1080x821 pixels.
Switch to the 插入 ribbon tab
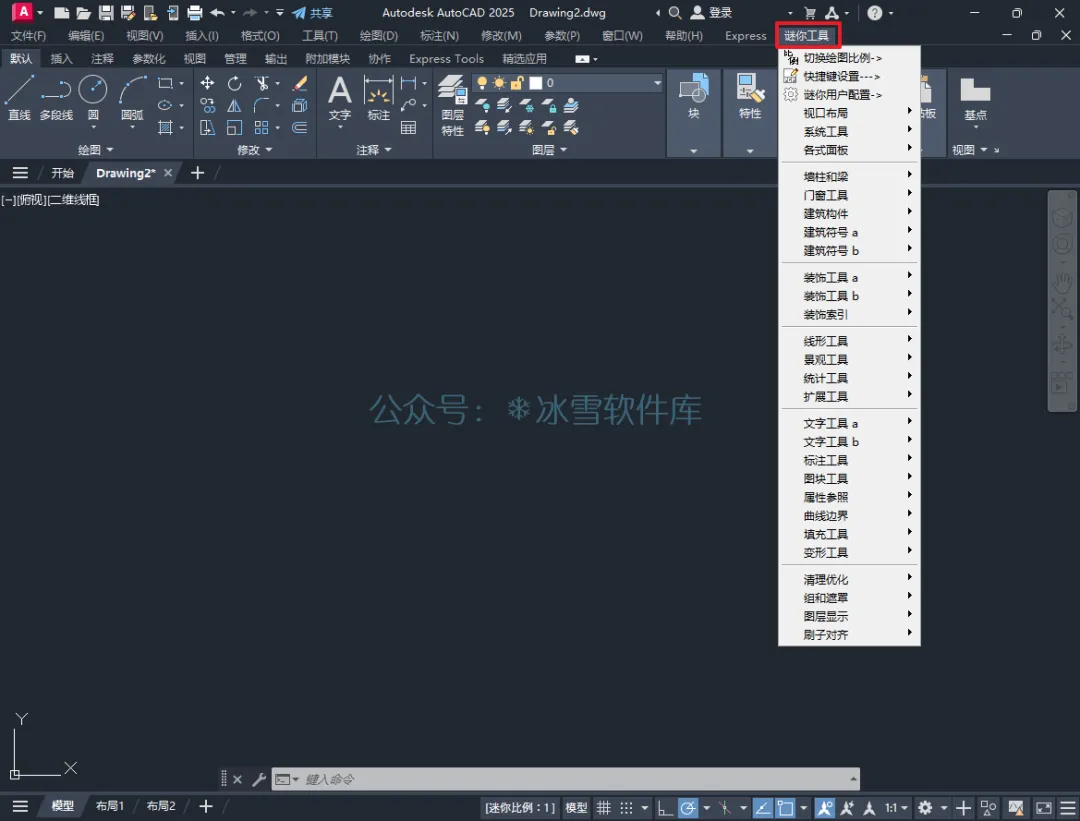[61, 59]
